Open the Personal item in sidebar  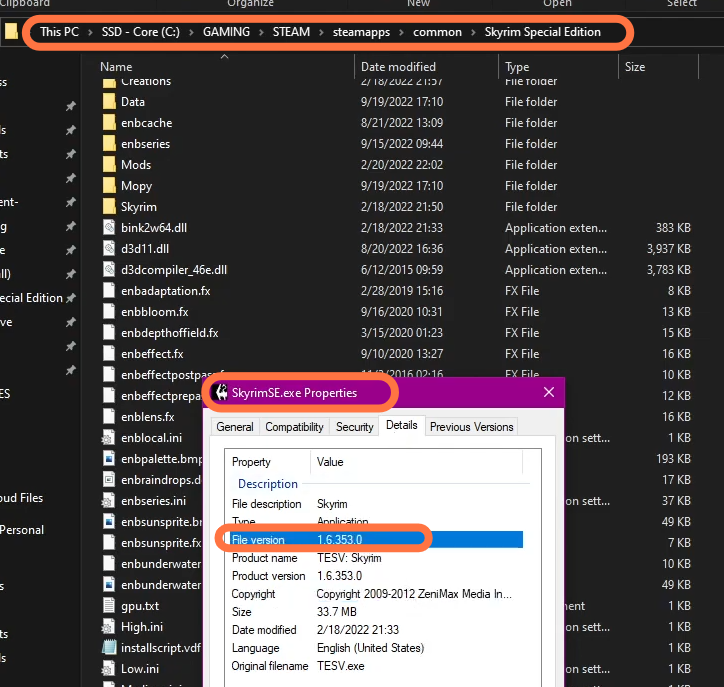pyautogui.click(x=22, y=530)
